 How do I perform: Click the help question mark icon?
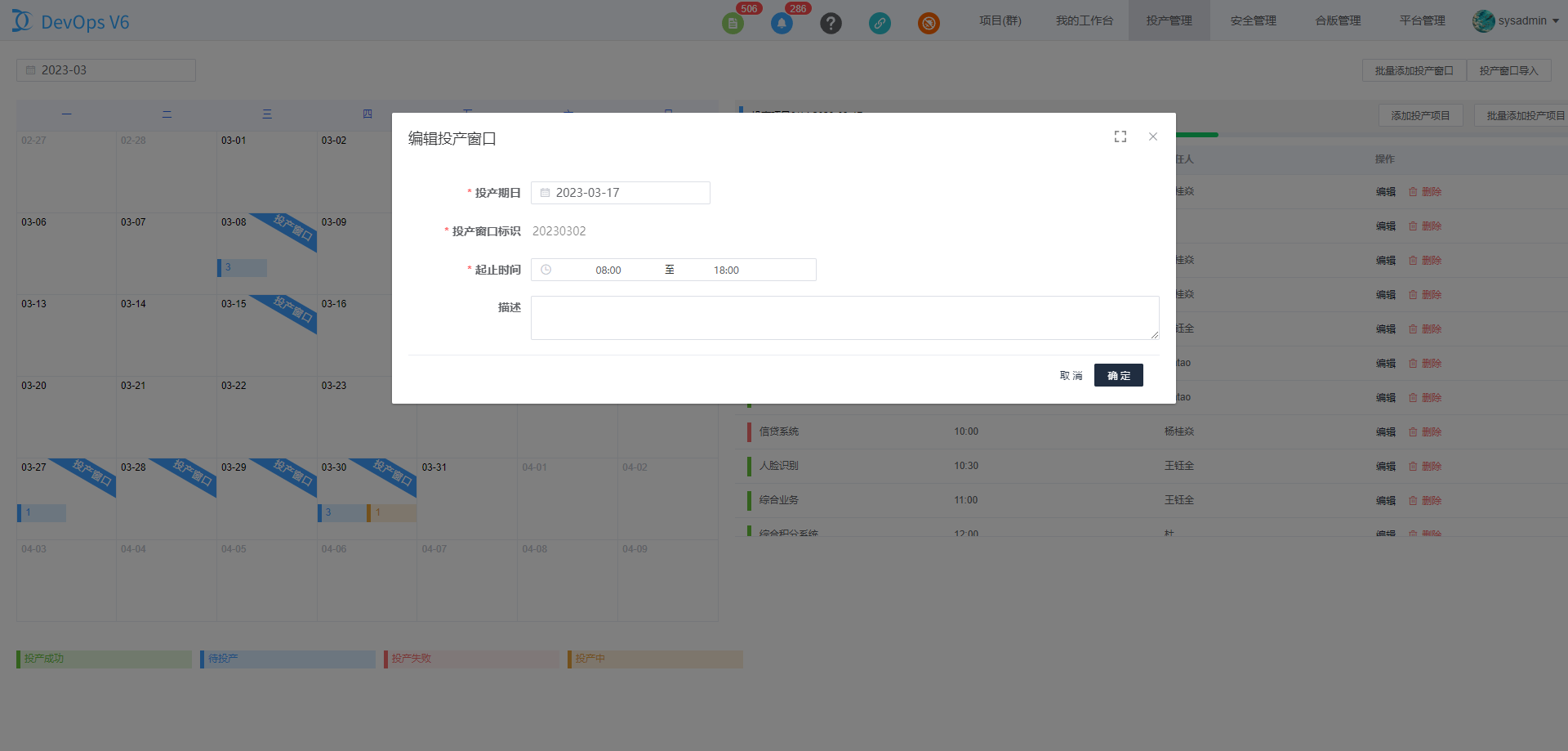(831, 23)
